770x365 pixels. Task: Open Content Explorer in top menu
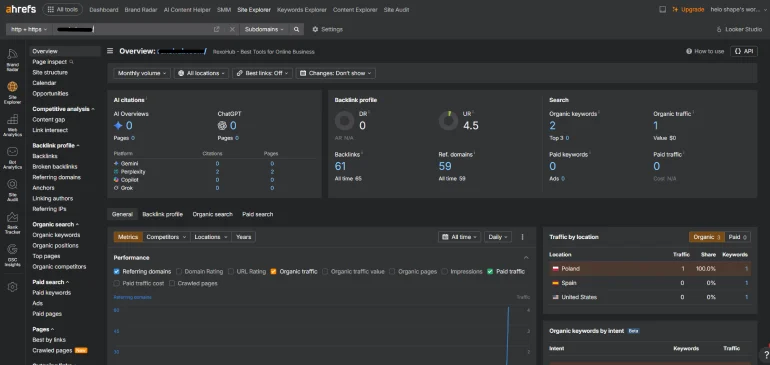[x=355, y=10]
